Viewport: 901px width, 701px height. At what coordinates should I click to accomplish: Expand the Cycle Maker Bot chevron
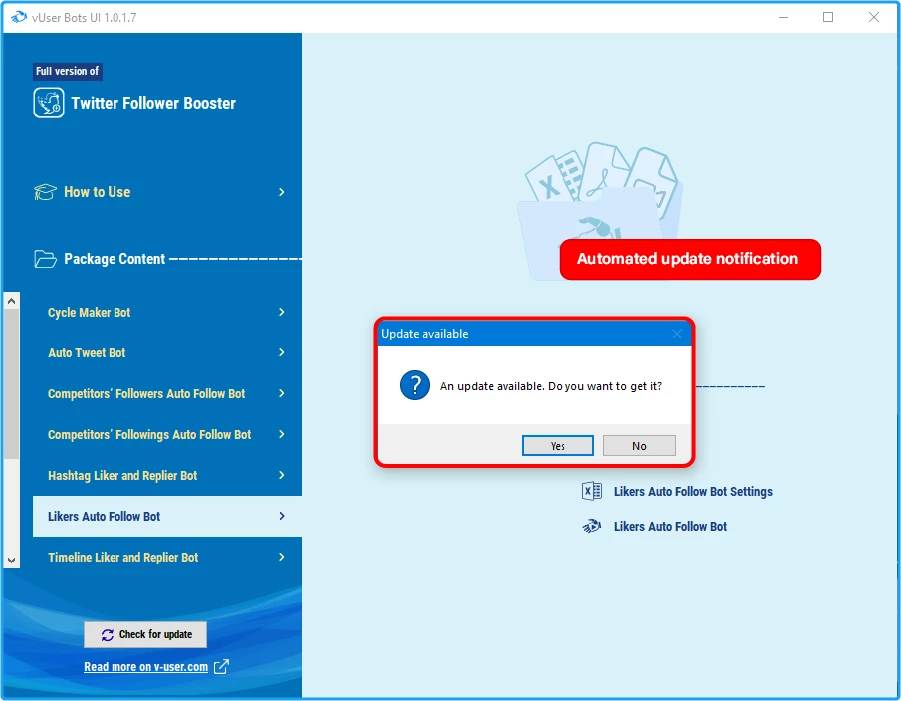coord(282,312)
